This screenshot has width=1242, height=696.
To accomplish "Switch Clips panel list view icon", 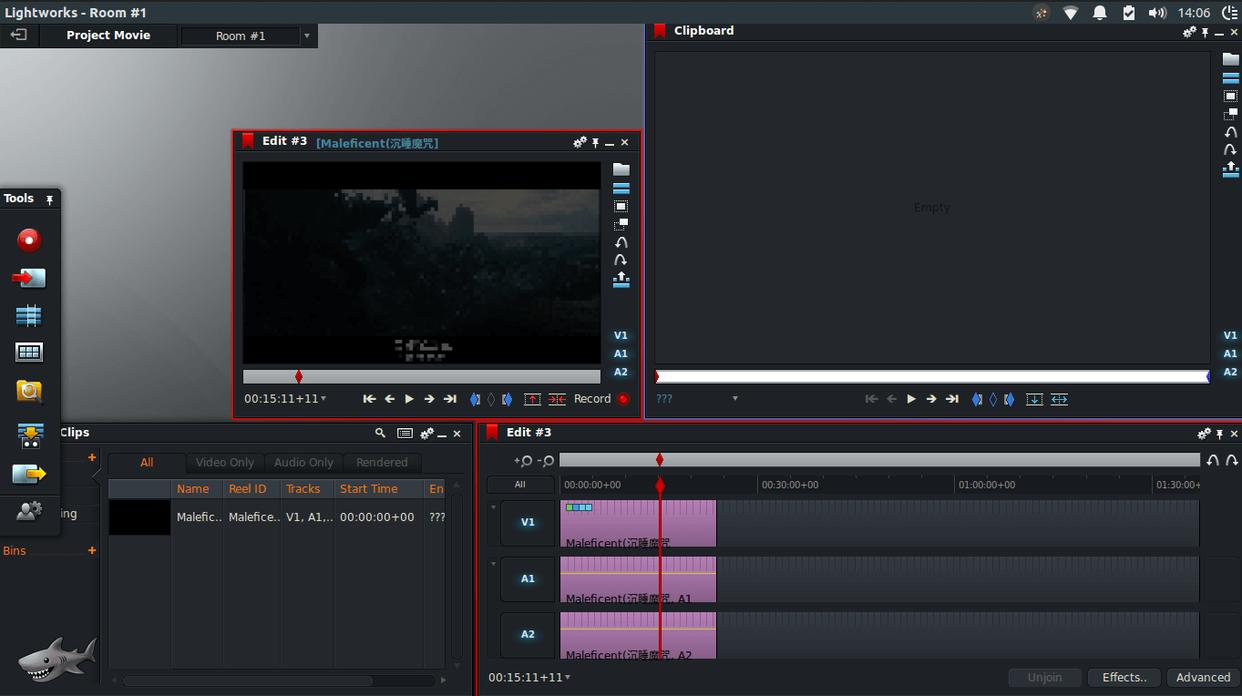I will (405, 433).
